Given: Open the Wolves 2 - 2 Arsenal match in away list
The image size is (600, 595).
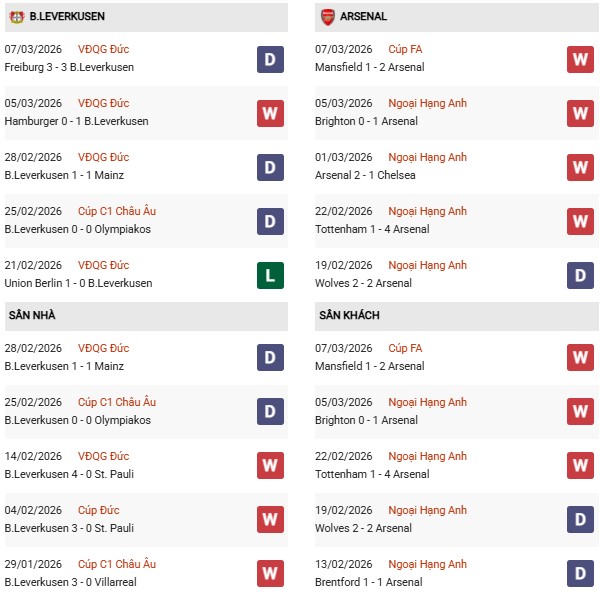Looking at the screenshot, I should tap(365, 528).
